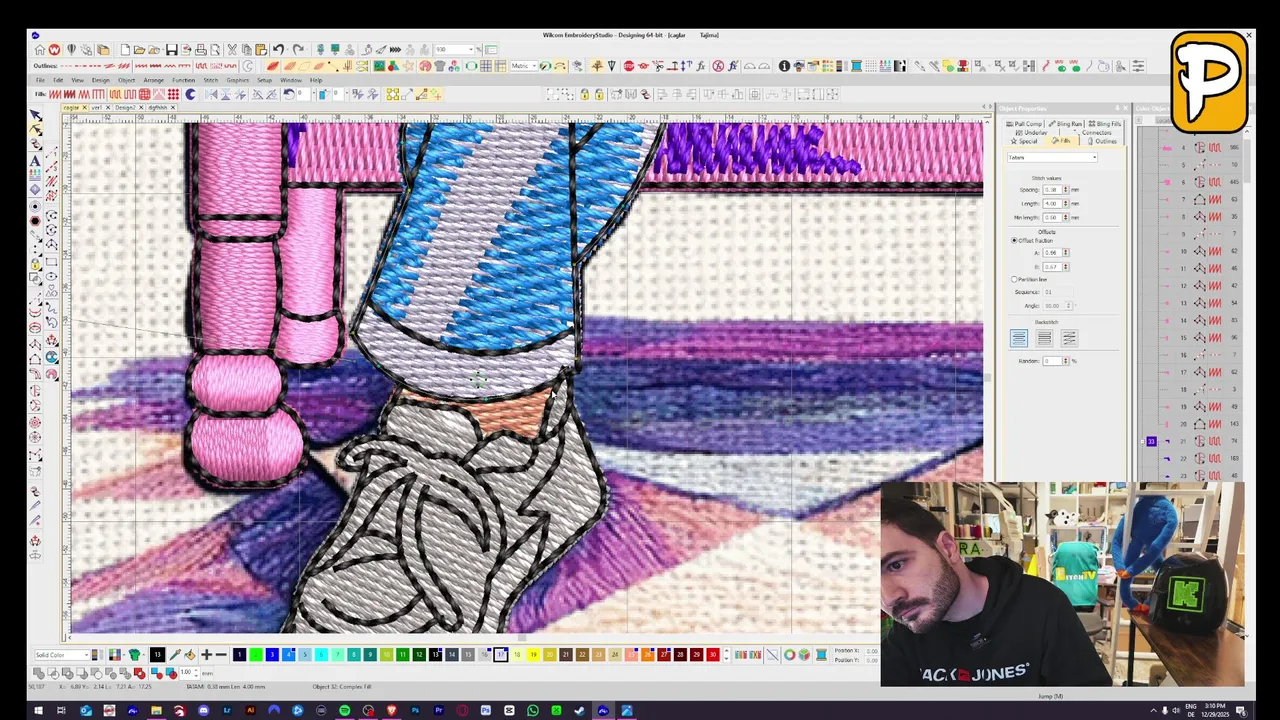Close the Object Properties panel
This screenshot has width=1280, height=720.
(1125, 108)
